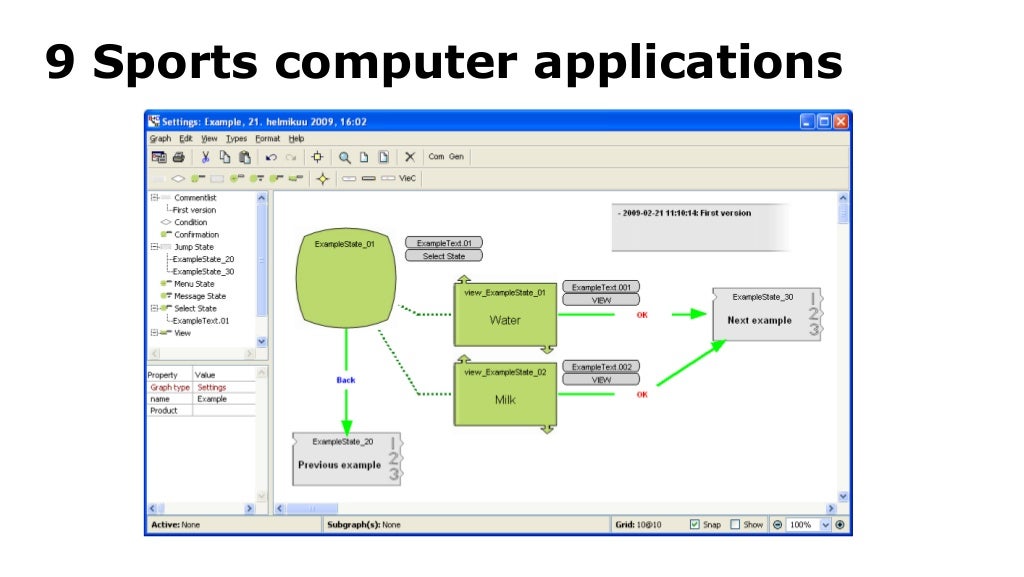1024x577 pixels.
Task: Click the Paste clipboard icon
Action: (244, 157)
